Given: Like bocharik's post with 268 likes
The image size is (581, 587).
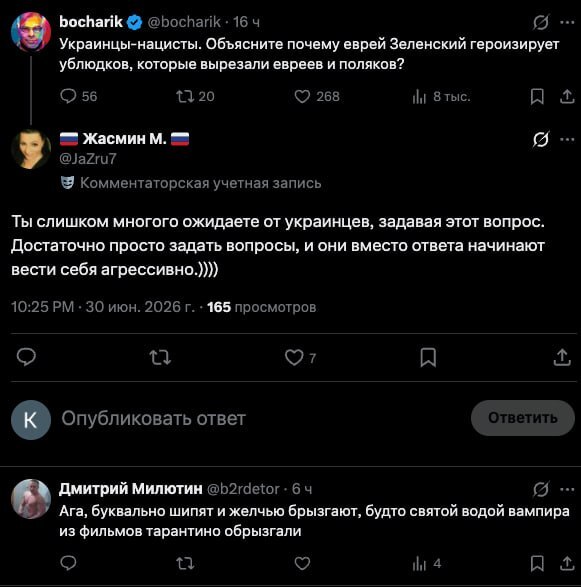Looking at the screenshot, I should coord(317,96).
